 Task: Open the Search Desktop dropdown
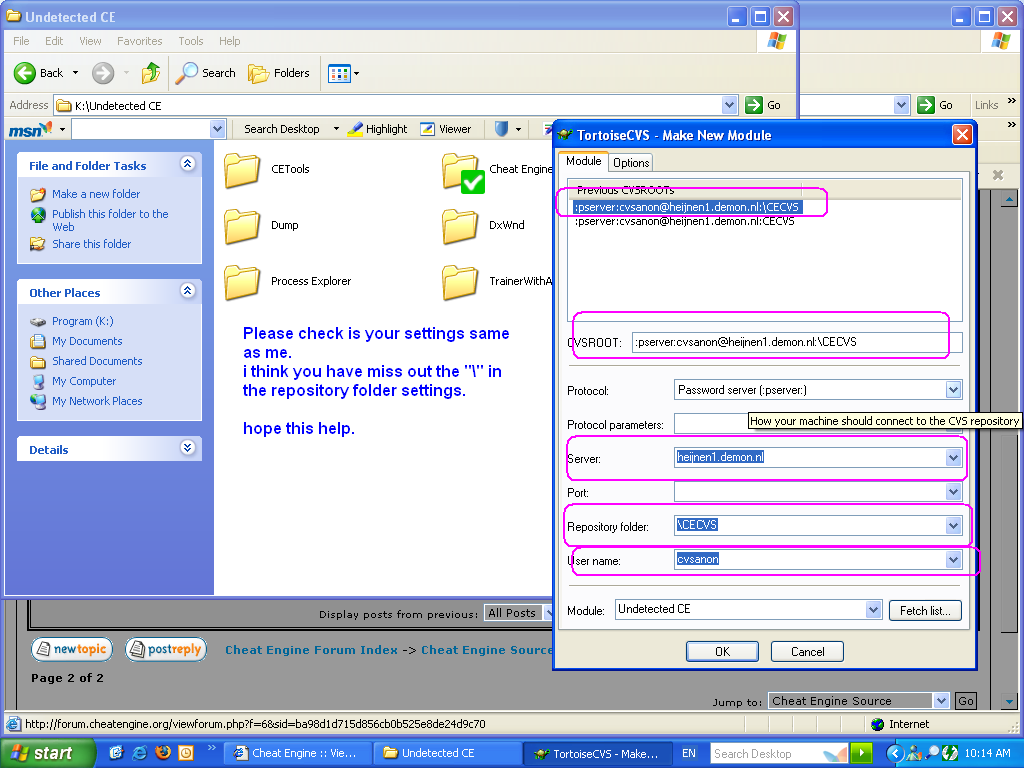click(337, 129)
